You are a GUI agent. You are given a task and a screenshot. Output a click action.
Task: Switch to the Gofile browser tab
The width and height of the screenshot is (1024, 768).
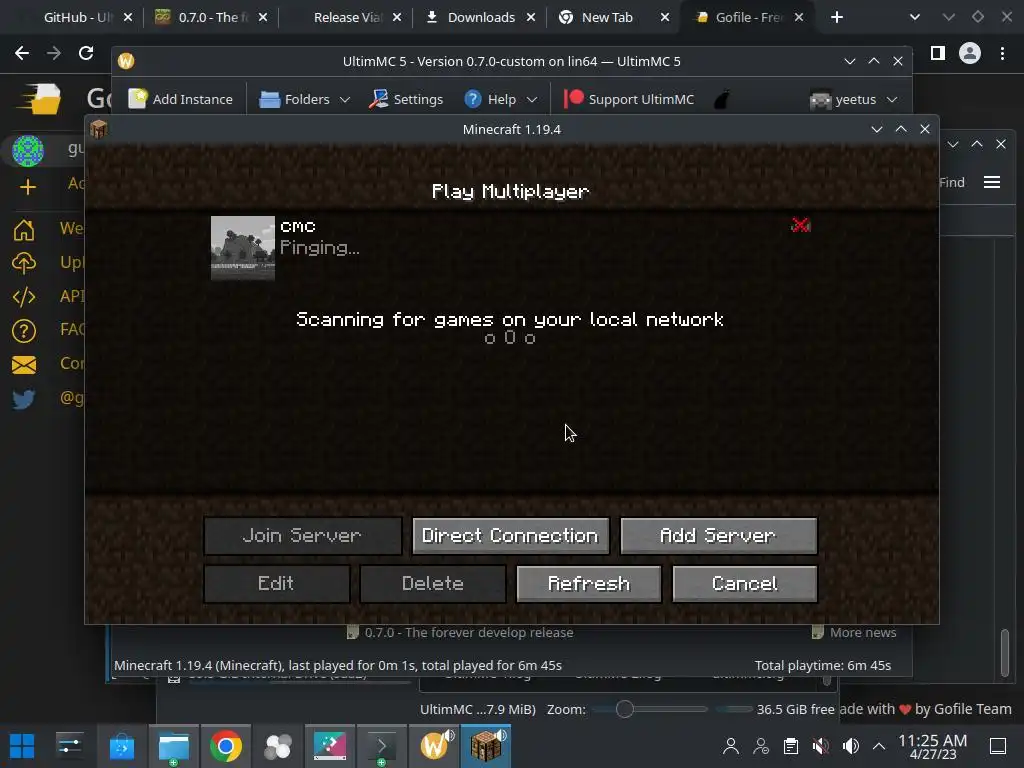point(748,18)
